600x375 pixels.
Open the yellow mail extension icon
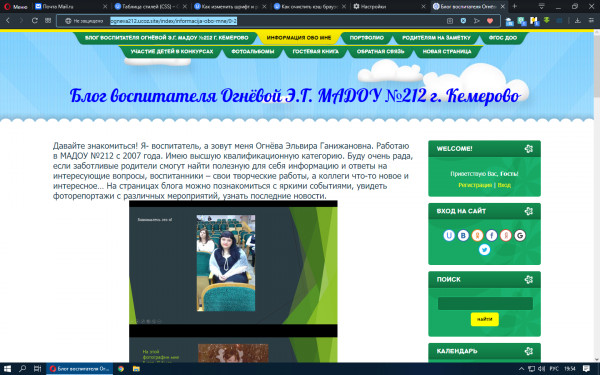(x=535, y=21)
